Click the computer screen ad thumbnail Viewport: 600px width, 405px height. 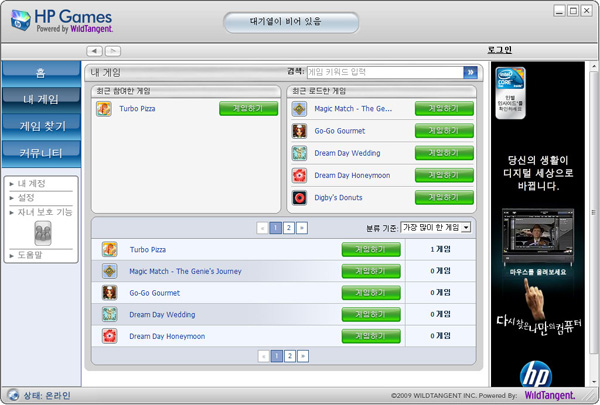pyautogui.click(x=538, y=237)
